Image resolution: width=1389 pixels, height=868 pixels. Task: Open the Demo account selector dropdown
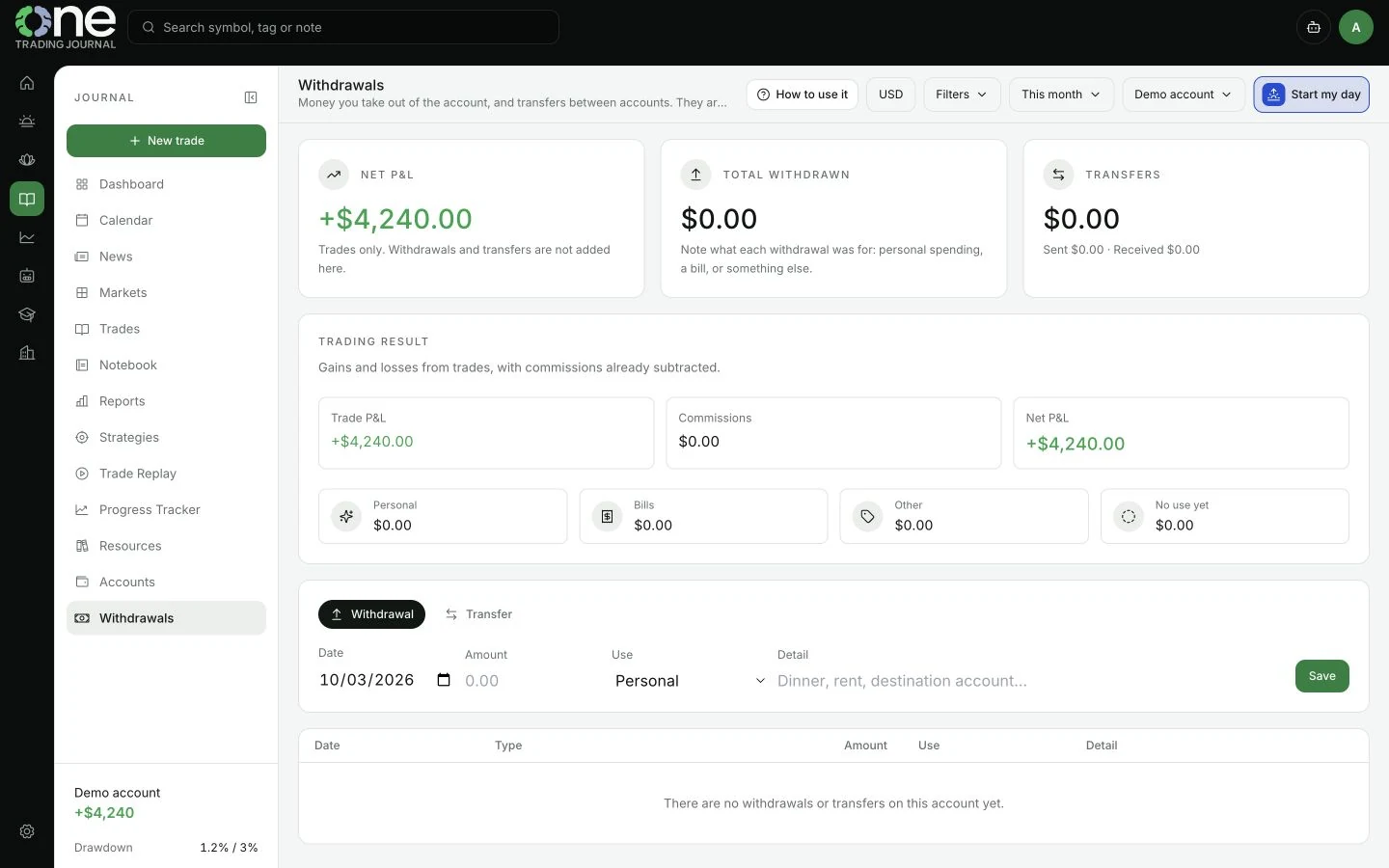click(x=1184, y=95)
